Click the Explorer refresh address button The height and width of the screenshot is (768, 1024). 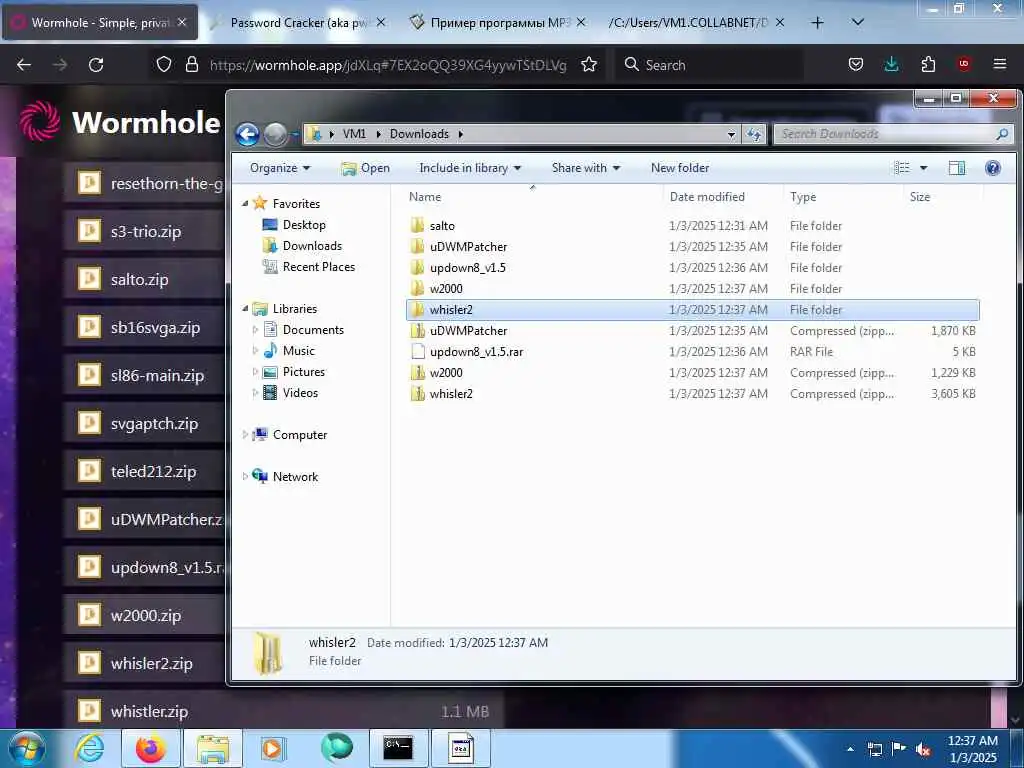[x=754, y=134]
